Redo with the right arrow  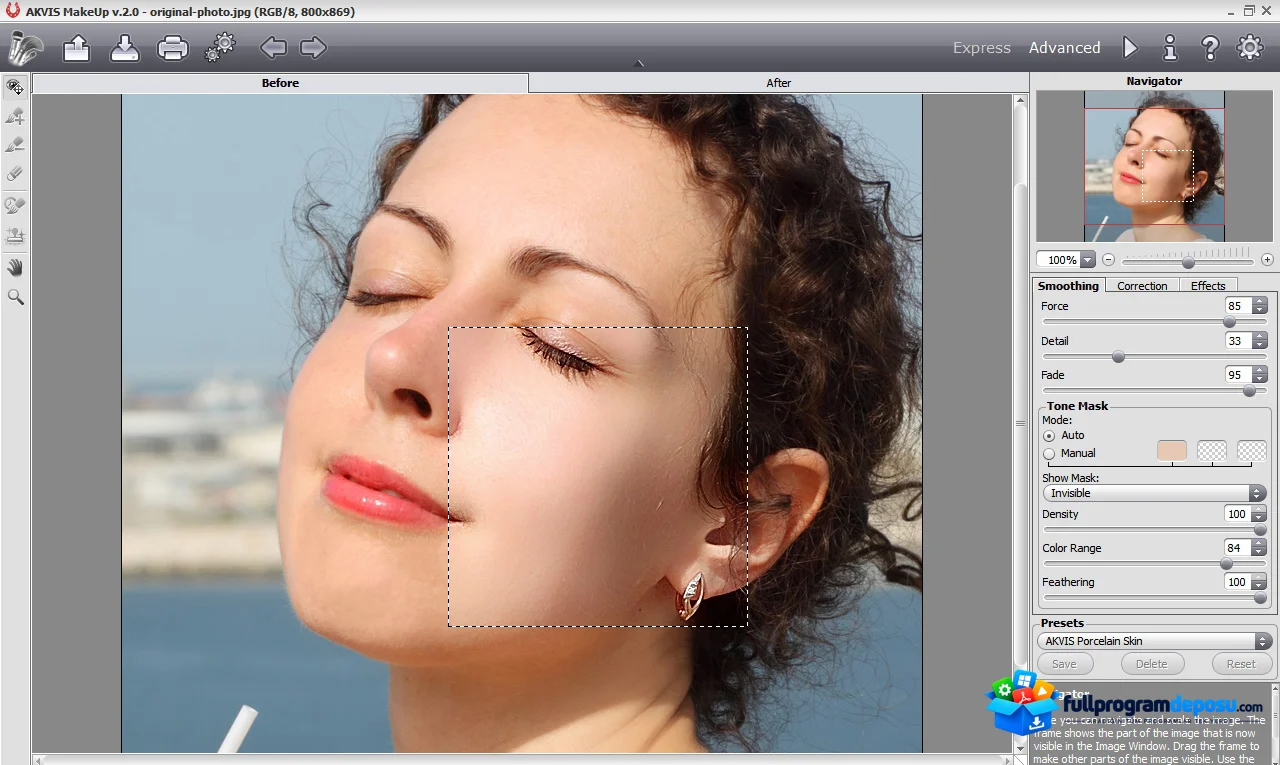[x=314, y=47]
